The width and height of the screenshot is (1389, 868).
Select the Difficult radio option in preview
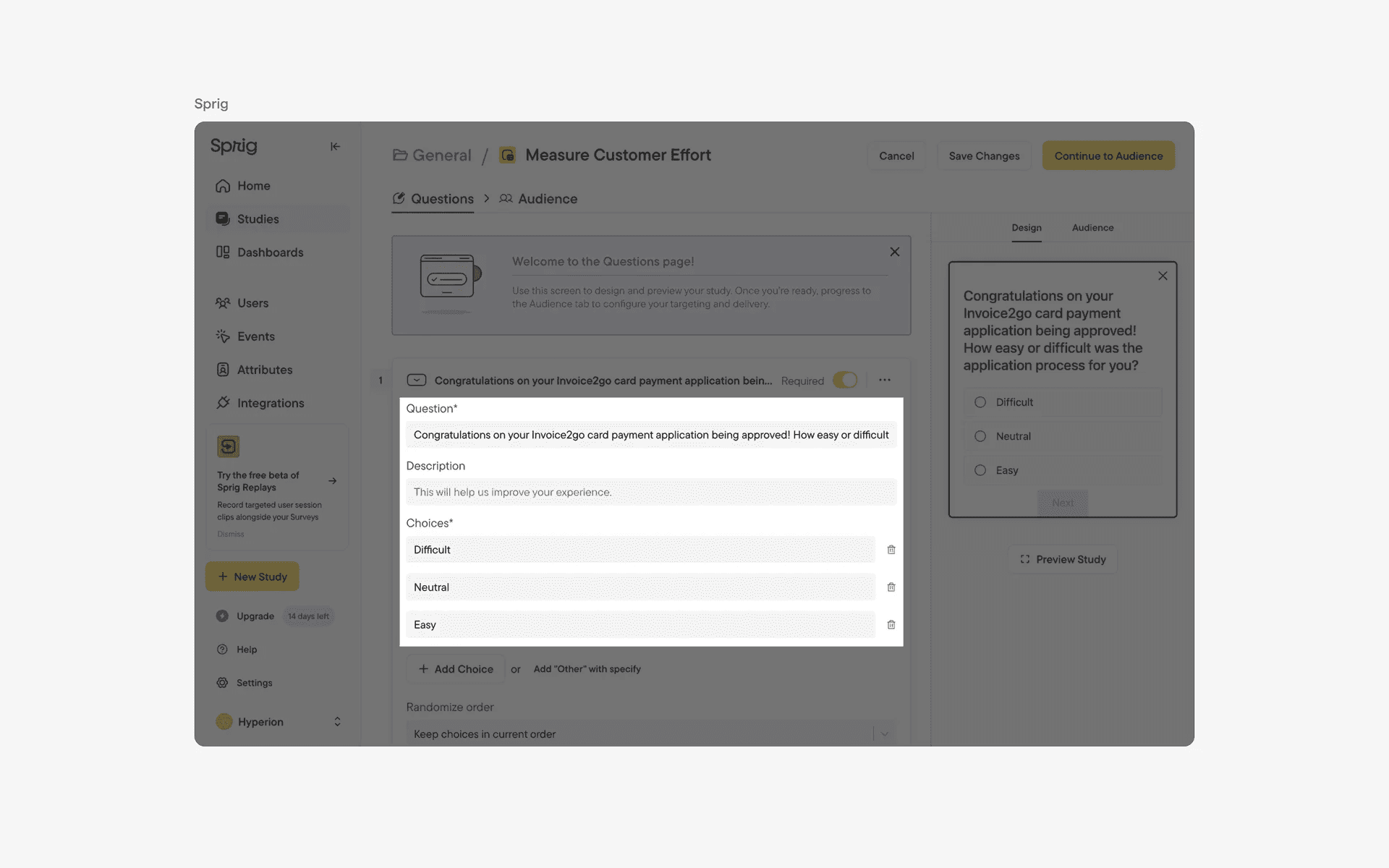[980, 402]
